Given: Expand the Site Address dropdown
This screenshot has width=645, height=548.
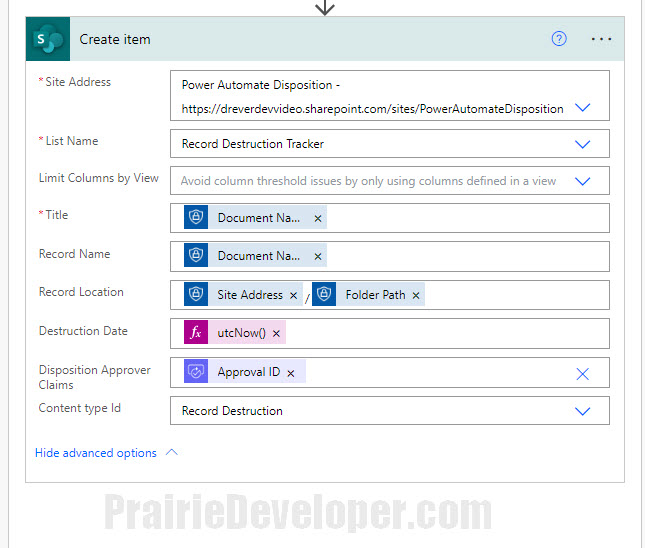Looking at the screenshot, I should [x=582, y=107].
